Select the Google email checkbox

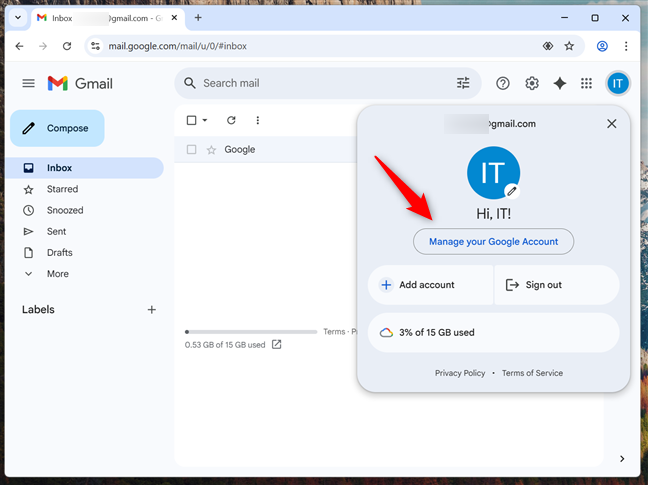[x=191, y=149]
